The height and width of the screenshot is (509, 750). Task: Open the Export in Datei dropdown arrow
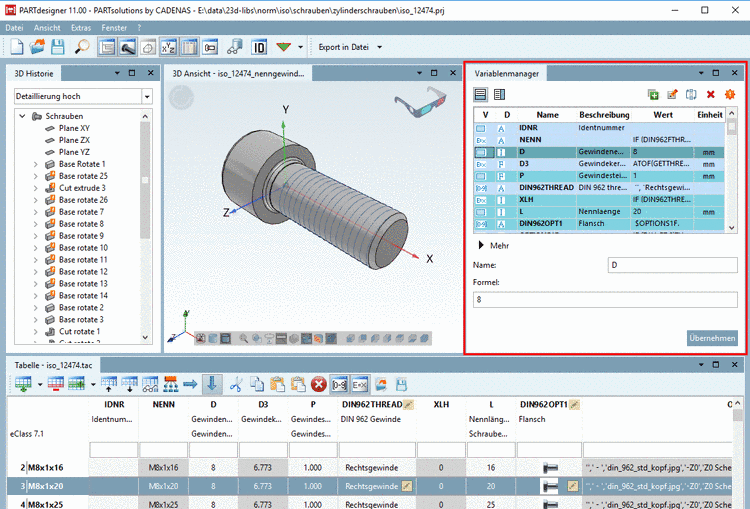tap(381, 47)
